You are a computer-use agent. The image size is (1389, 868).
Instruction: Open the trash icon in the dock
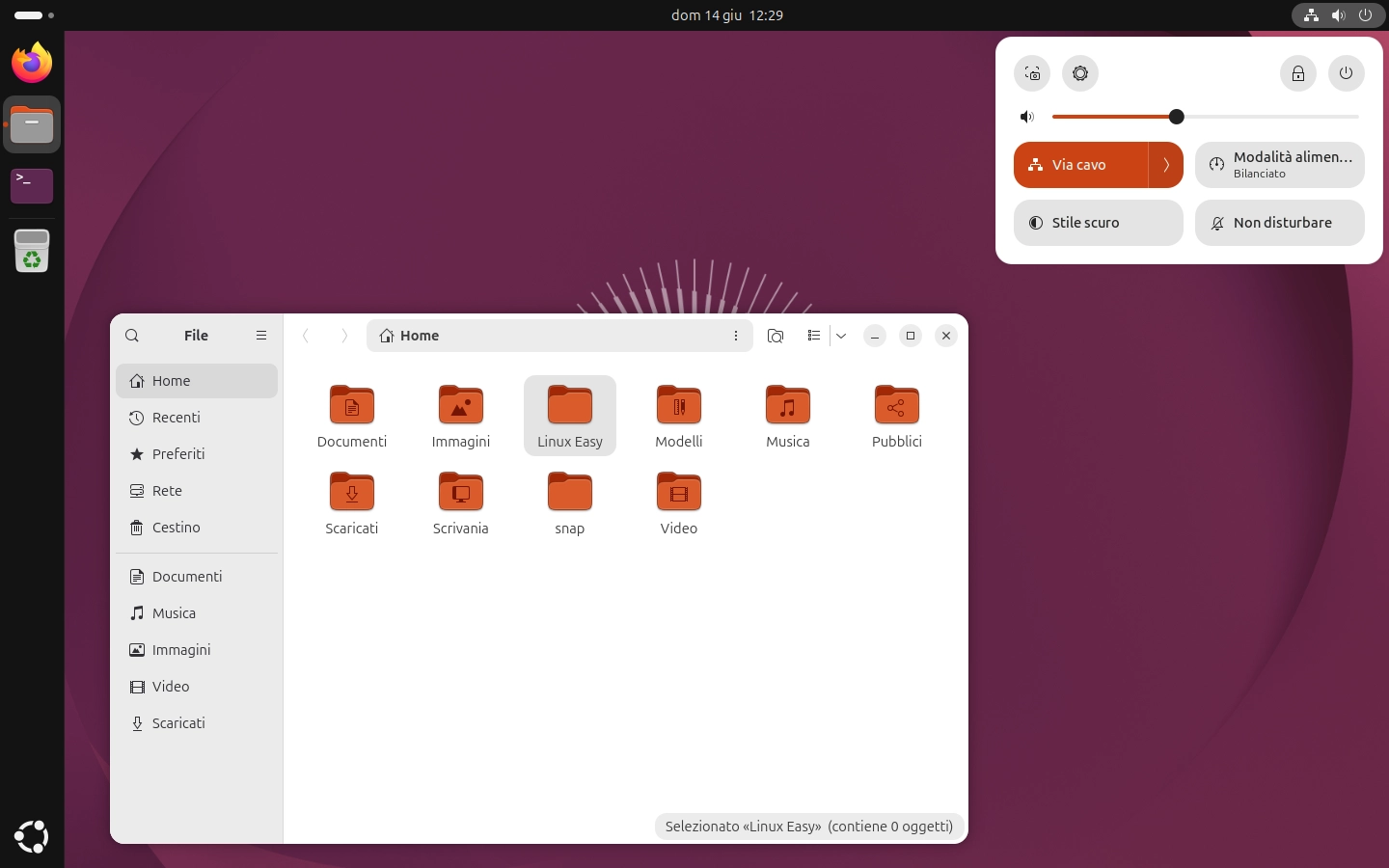tap(32, 251)
